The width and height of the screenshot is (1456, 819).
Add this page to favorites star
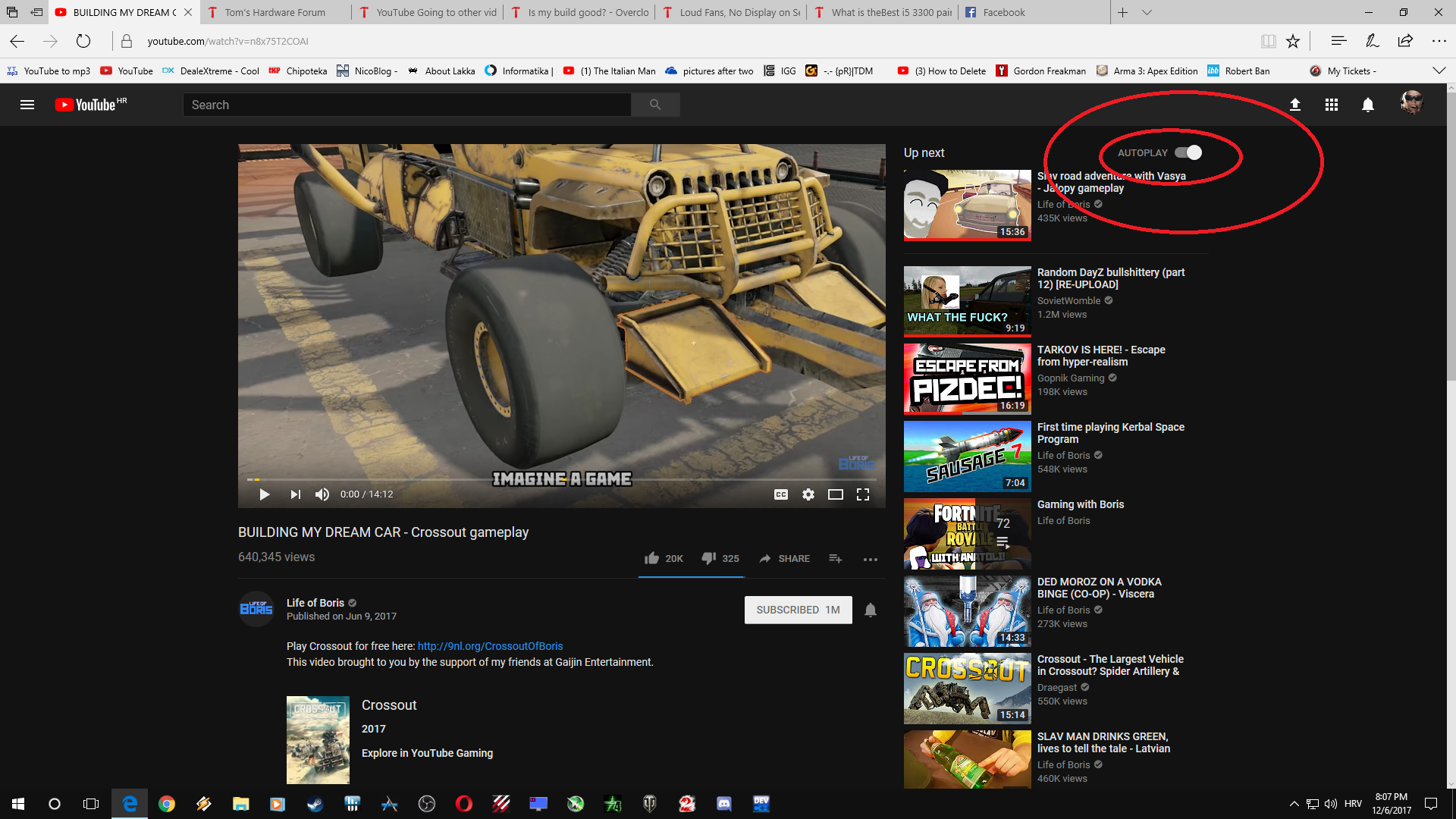pos(1293,41)
